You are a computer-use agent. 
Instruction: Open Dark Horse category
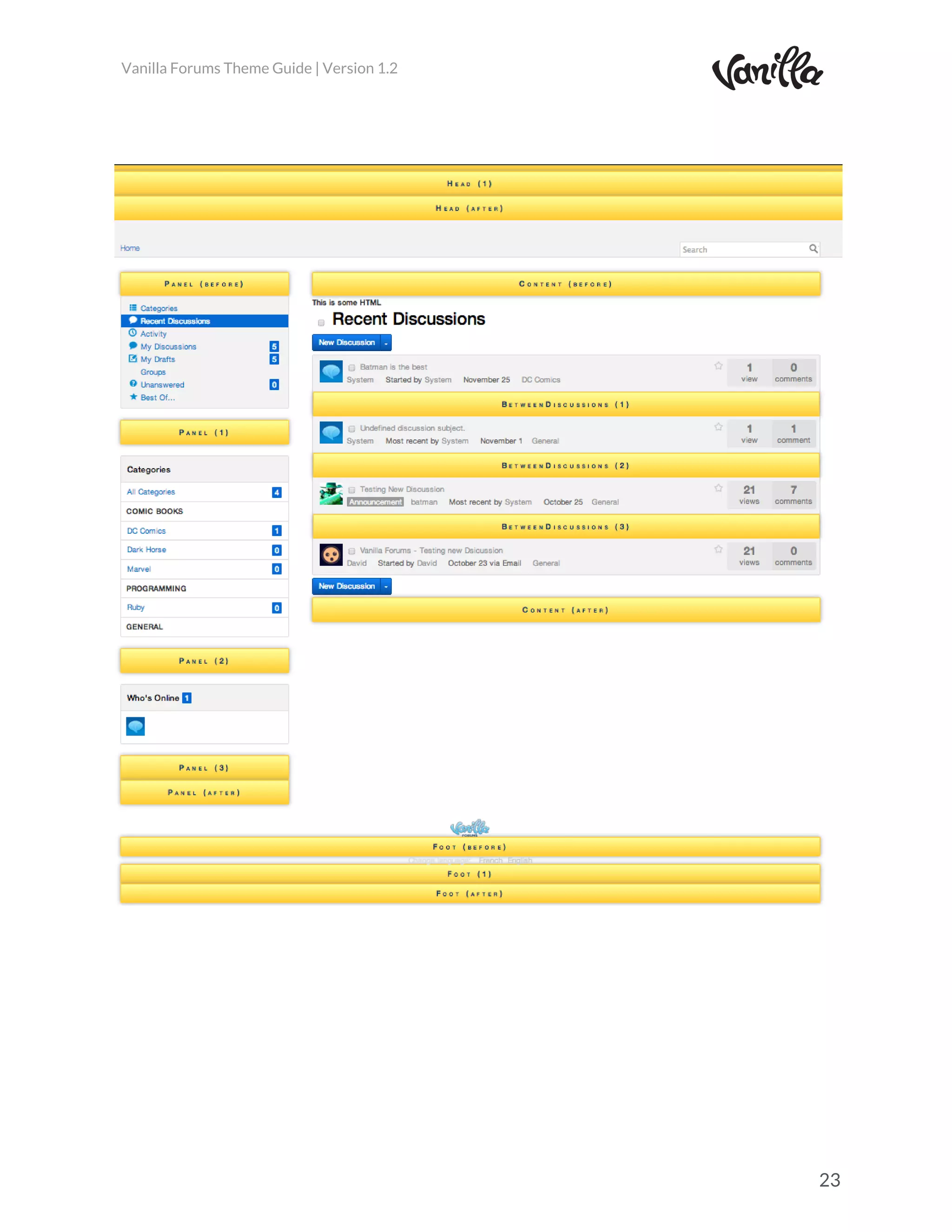point(146,550)
